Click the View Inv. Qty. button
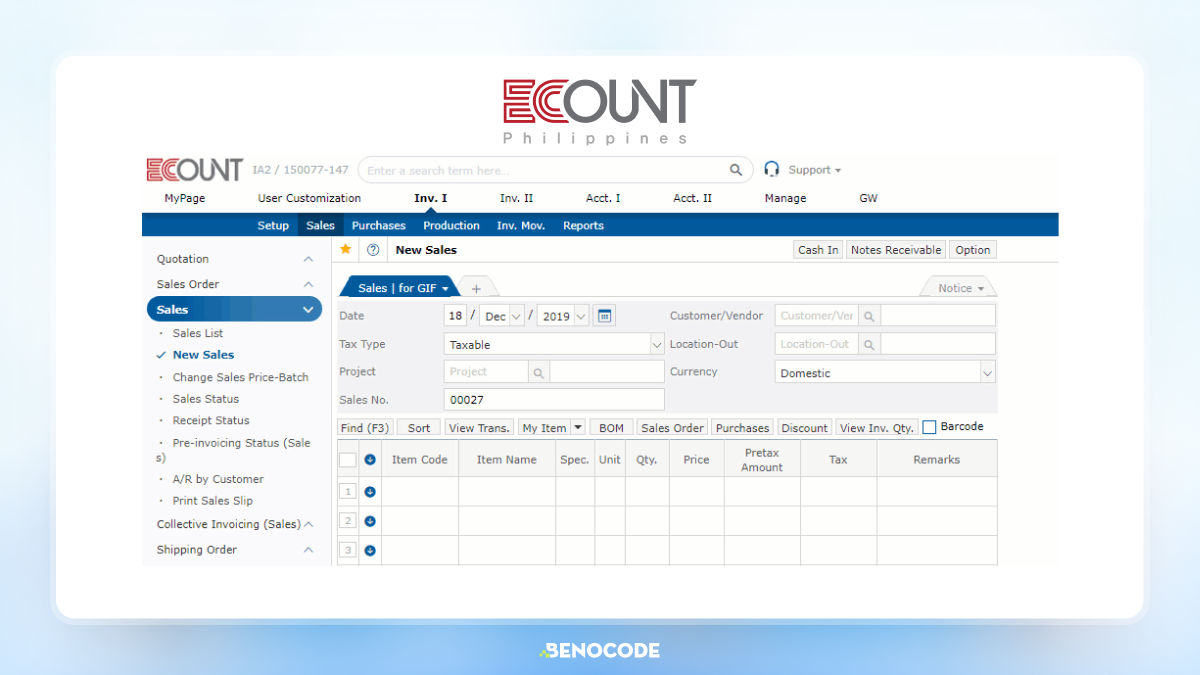The height and width of the screenshot is (675, 1200). pyautogui.click(x=877, y=427)
